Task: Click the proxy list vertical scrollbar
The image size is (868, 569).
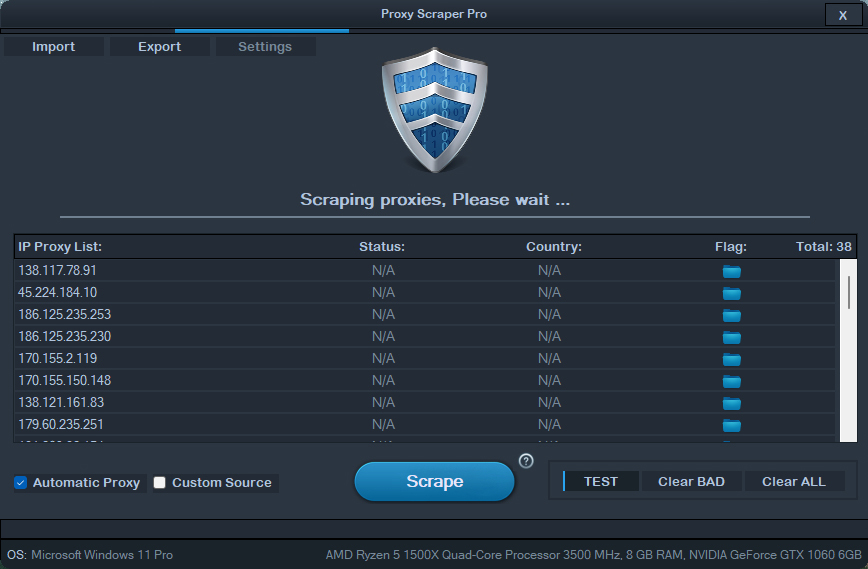Action: pyautogui.click(x=848, y=350)
